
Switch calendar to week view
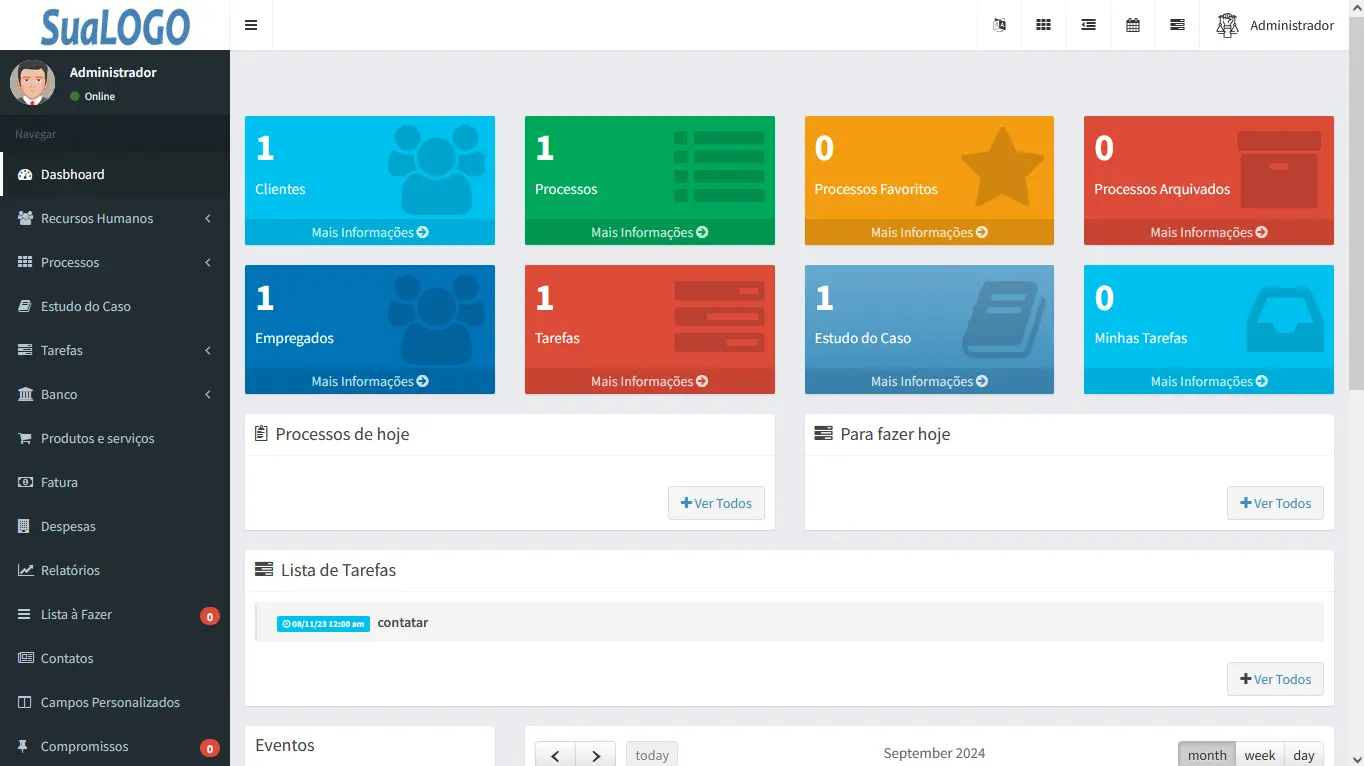[x=1259, y=755]
